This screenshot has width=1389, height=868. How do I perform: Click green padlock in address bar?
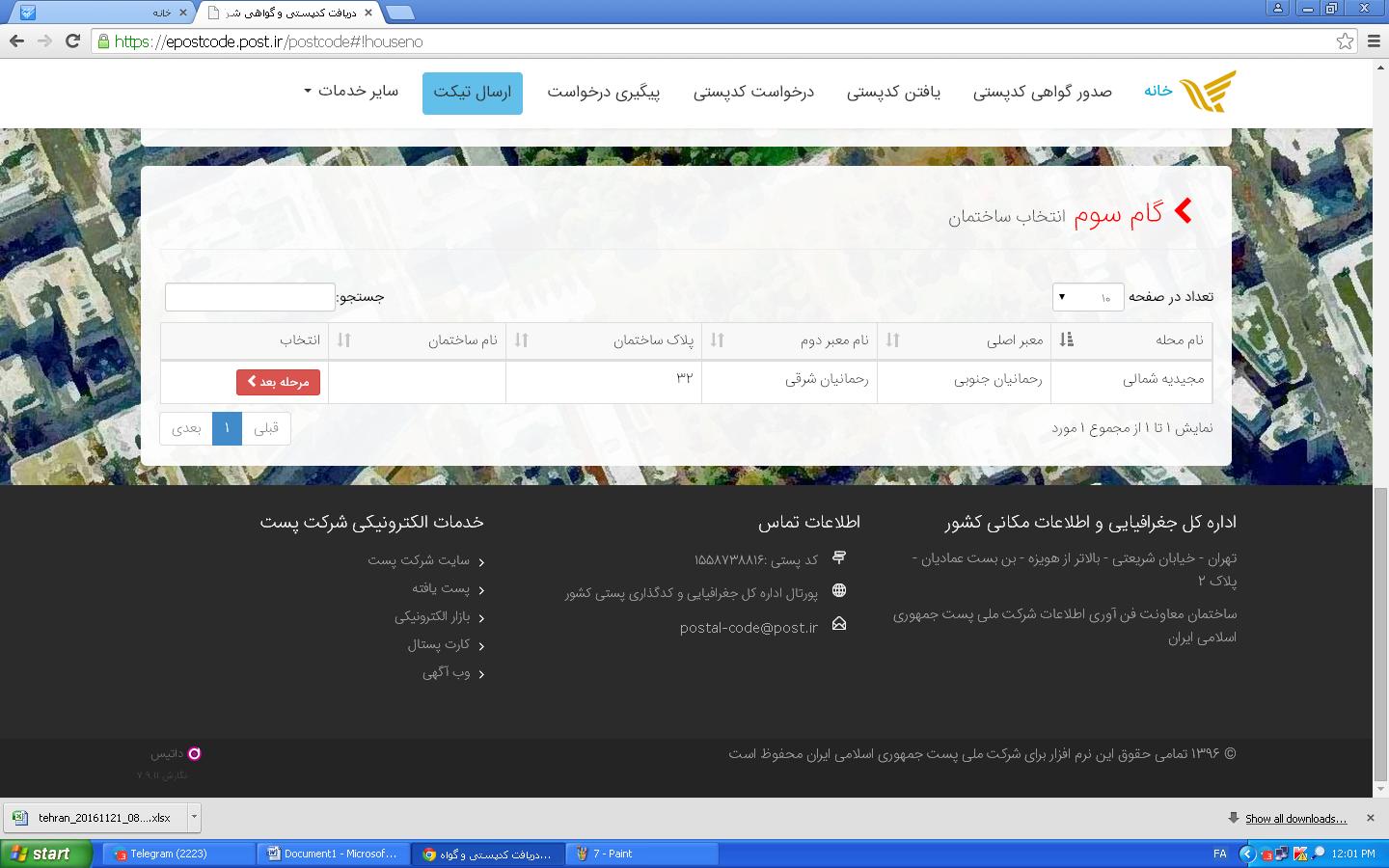[x=103, y=41]
